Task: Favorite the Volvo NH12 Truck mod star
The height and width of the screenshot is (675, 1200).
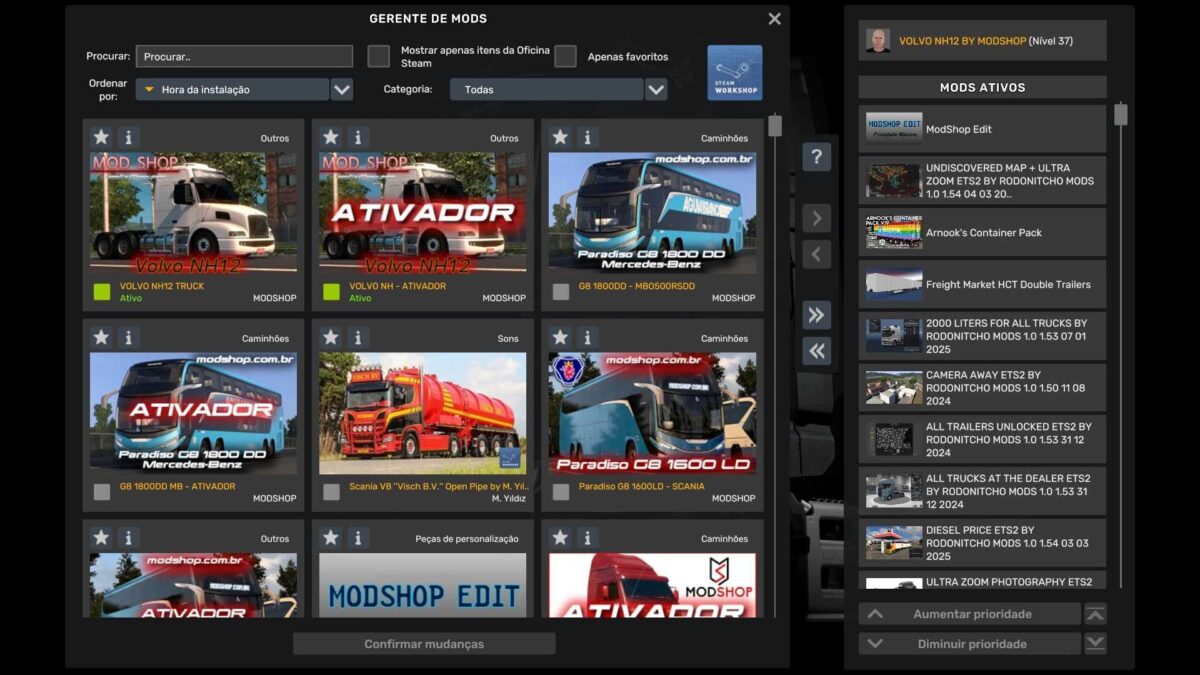Action: pos(101,137)
